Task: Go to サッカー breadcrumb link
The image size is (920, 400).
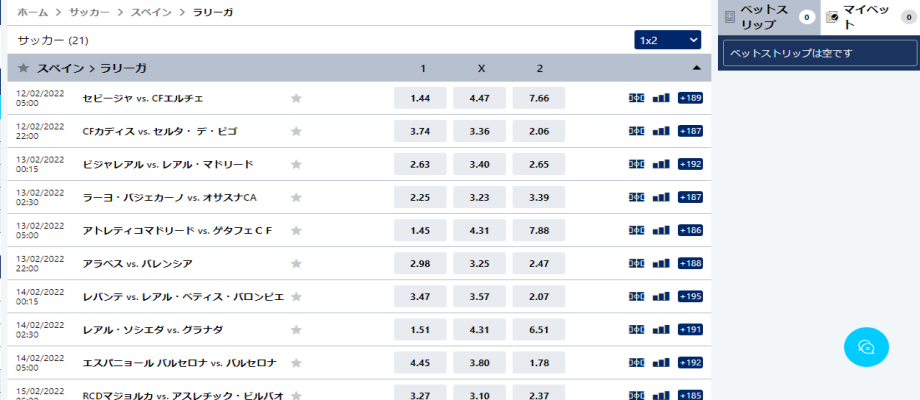Action: [x=89, y=12]
